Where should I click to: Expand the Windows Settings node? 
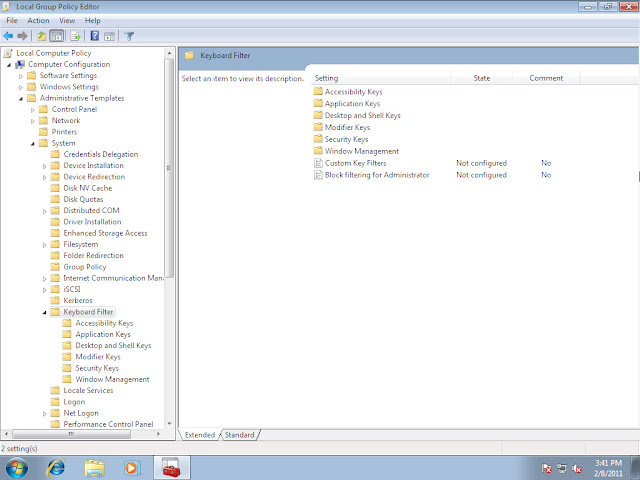[21, 87]
